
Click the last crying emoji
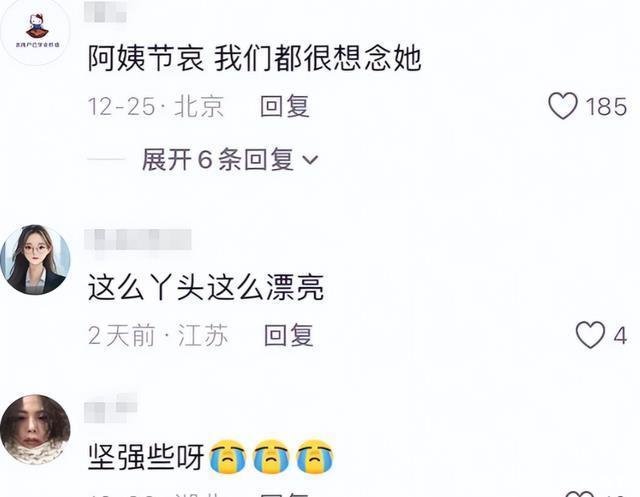315,457
